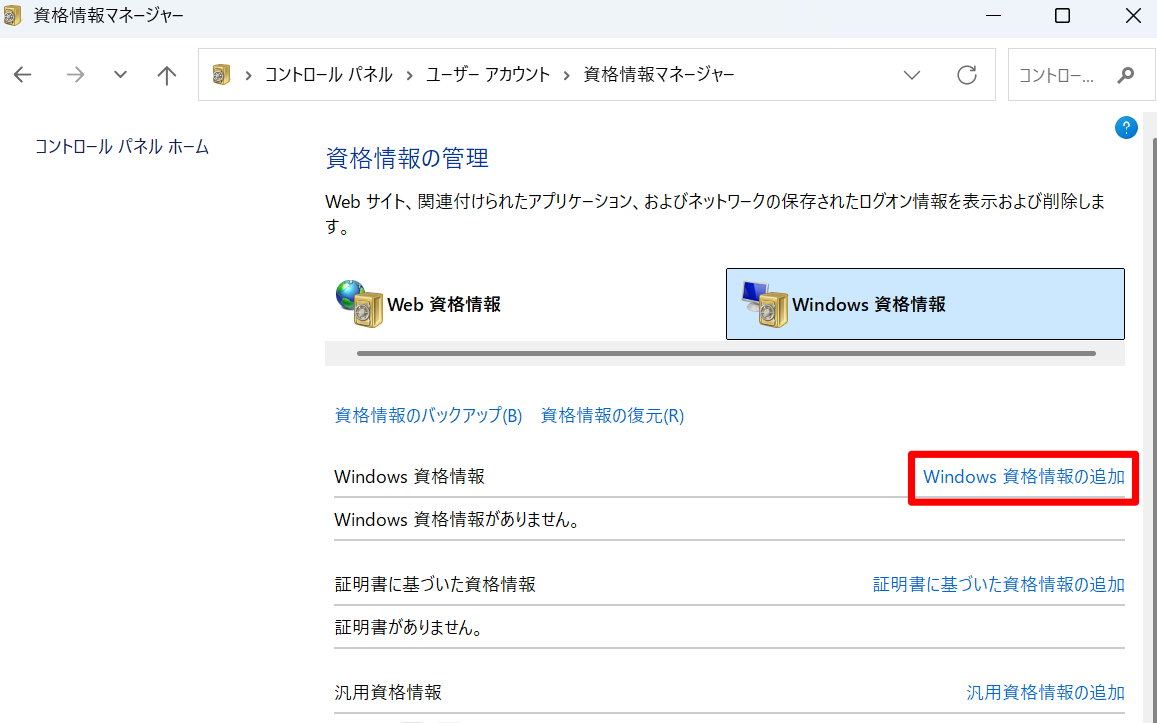Select the Windows 資格情報 tab
This screenshot has width=1157, height=723.
point(925,304)
